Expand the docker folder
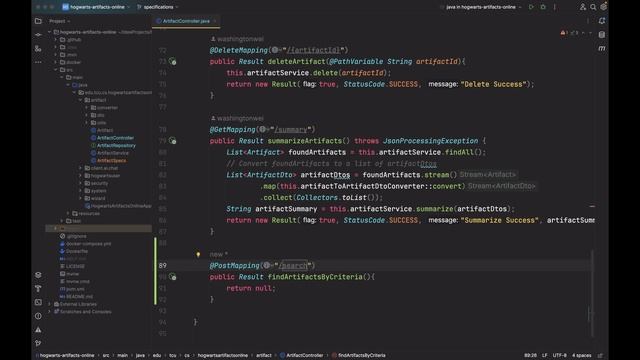 tap(56, 62)
